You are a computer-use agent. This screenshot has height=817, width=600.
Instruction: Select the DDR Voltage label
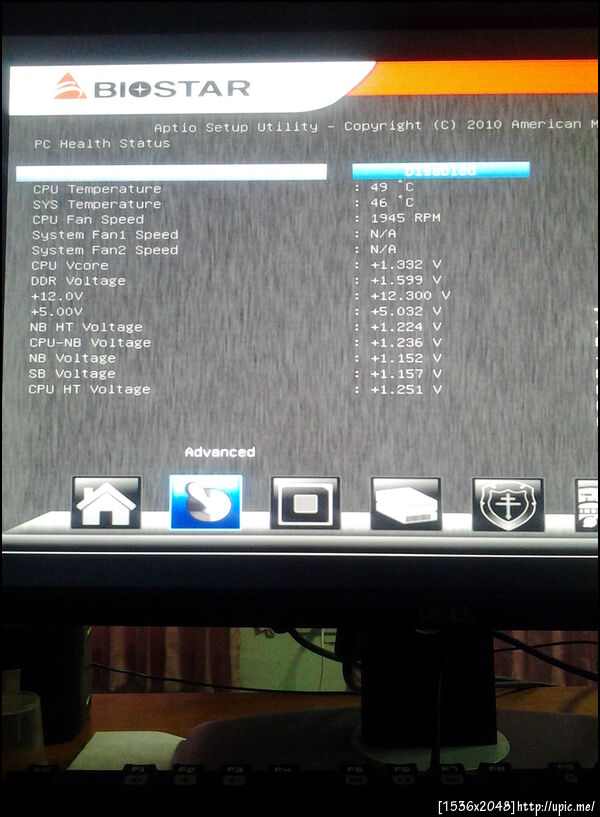(78, 281)
